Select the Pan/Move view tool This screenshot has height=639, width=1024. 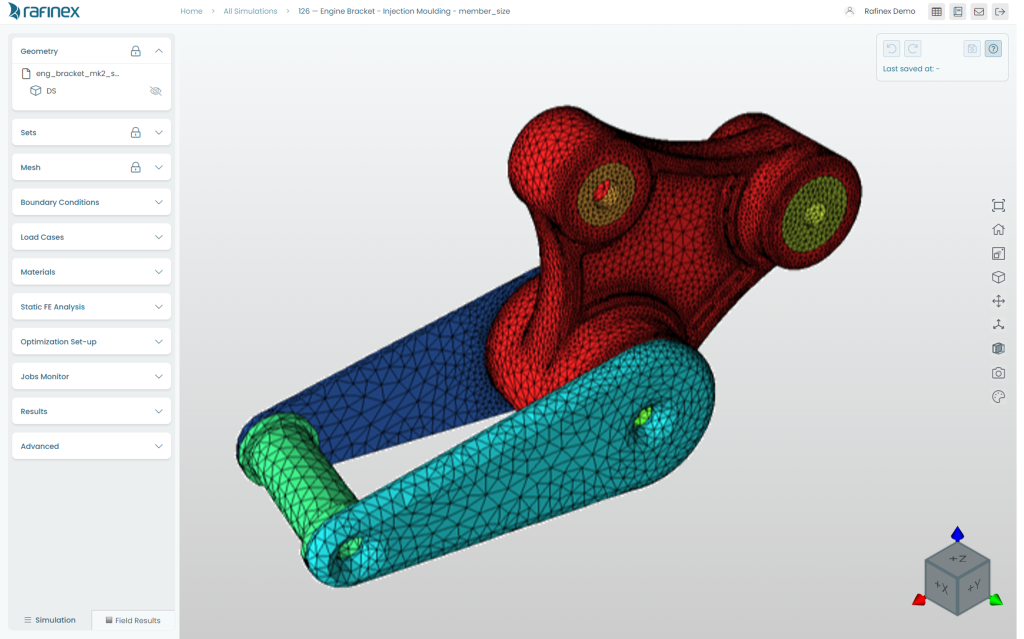[x=997, y=300]
